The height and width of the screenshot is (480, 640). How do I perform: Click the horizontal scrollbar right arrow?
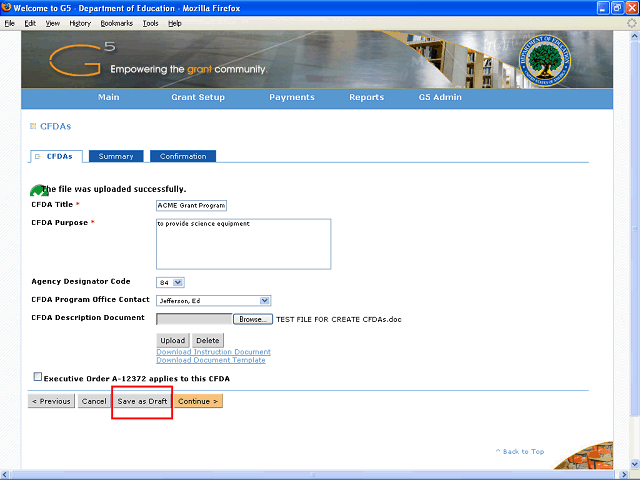624,475
